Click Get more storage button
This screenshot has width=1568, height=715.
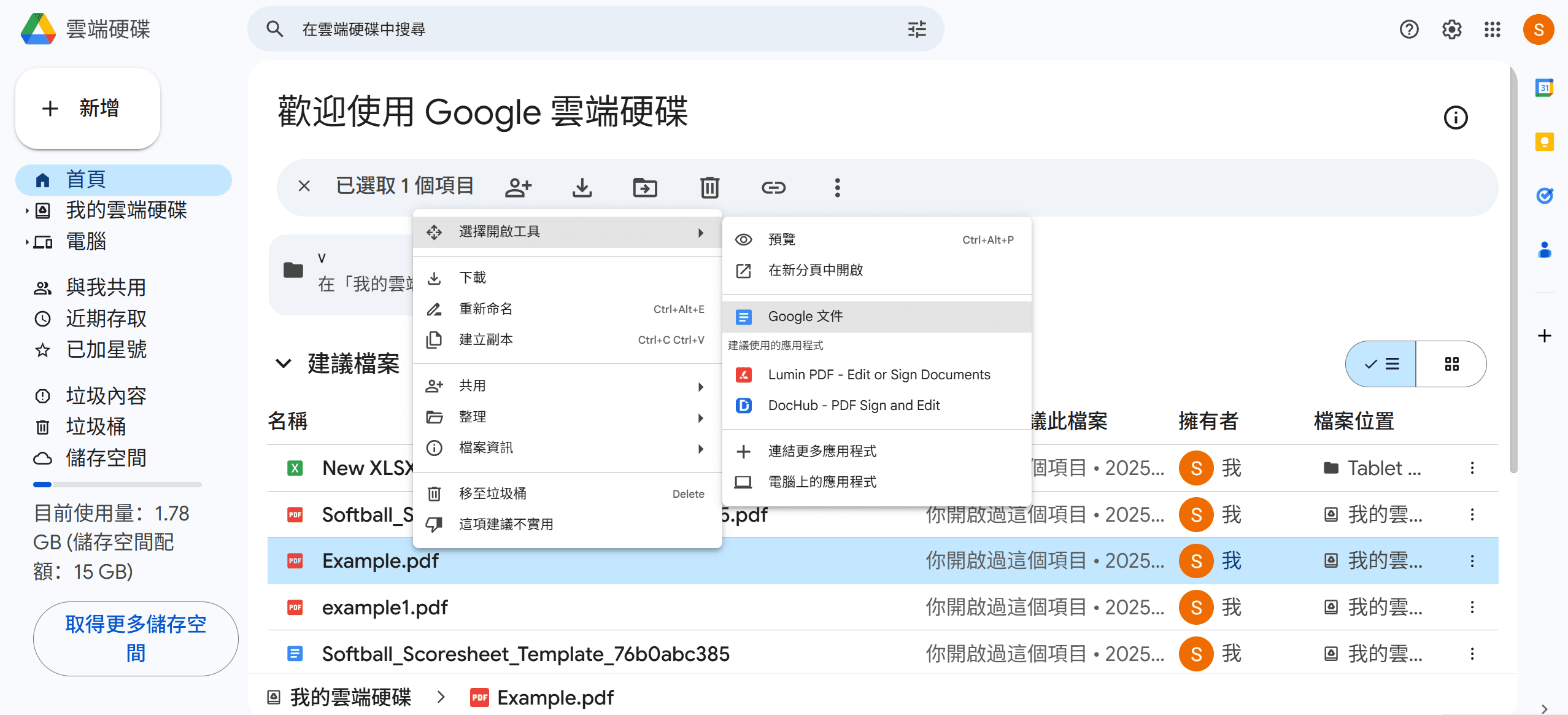pos(136,639)
